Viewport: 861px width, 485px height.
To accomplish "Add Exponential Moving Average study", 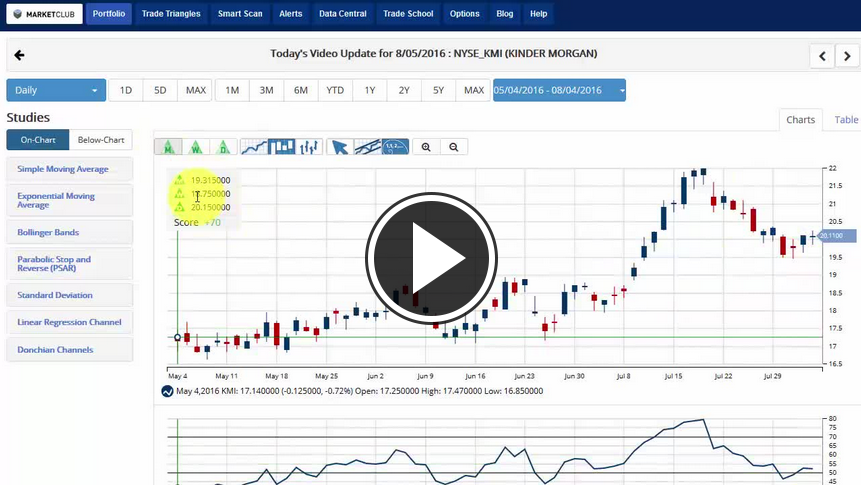I will (x=70, y=200).
